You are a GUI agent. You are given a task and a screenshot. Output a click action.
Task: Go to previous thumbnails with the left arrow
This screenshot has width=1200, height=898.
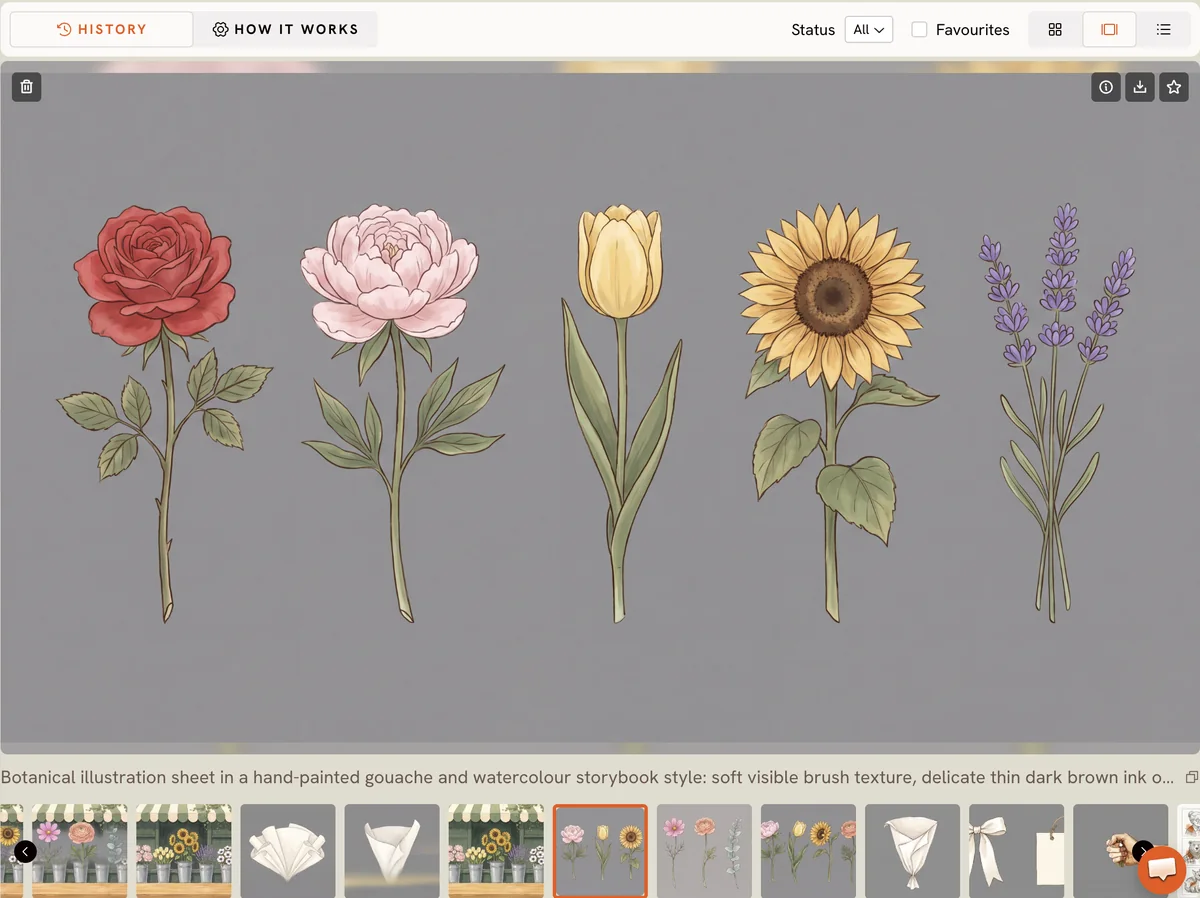(x=25, y=852)
